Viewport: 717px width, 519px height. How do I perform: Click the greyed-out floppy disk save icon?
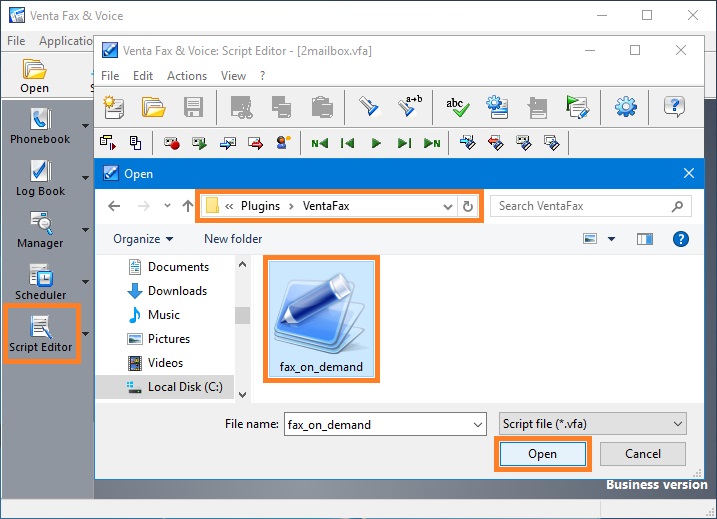(x=193, y=107)
